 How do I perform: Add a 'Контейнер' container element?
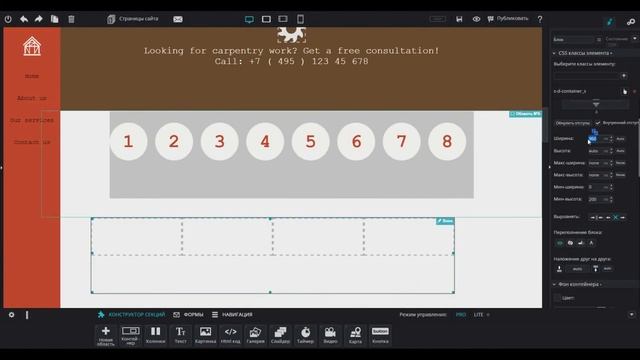click(x=130, y=336)
